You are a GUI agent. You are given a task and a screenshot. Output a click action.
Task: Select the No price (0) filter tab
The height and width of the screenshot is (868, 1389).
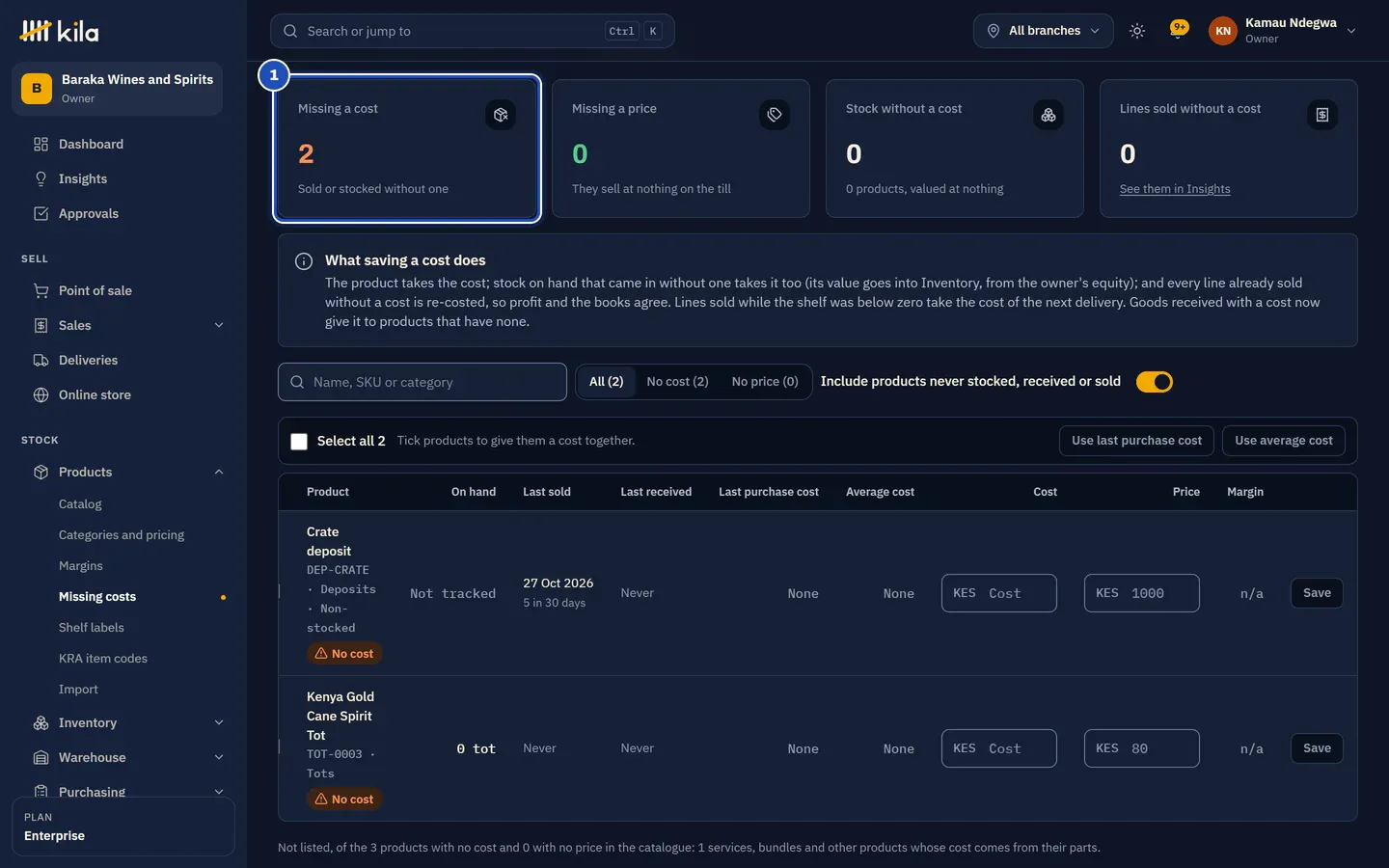click(x=765, y=382)
